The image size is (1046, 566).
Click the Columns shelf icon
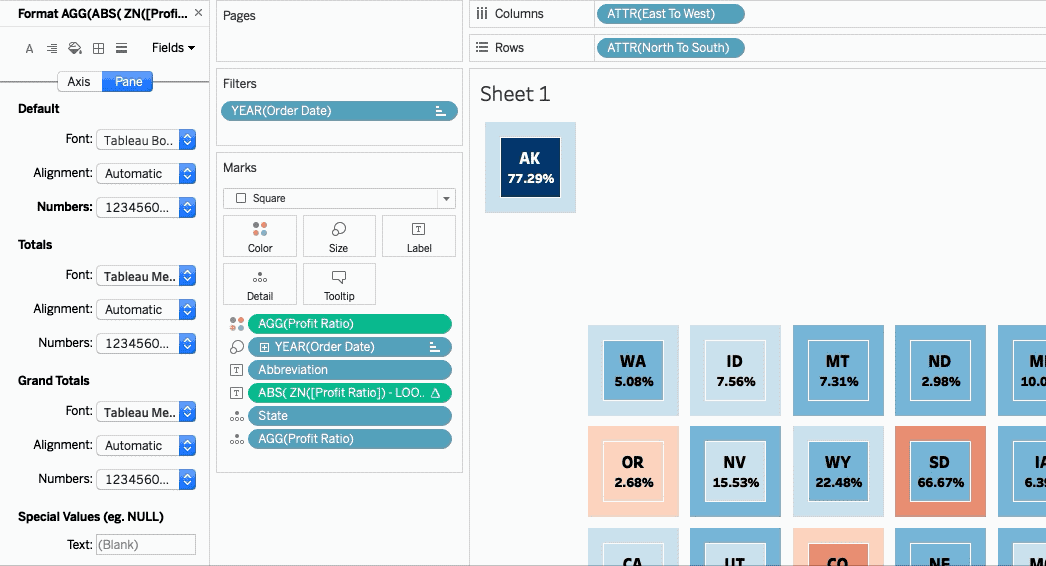[482, 13]
